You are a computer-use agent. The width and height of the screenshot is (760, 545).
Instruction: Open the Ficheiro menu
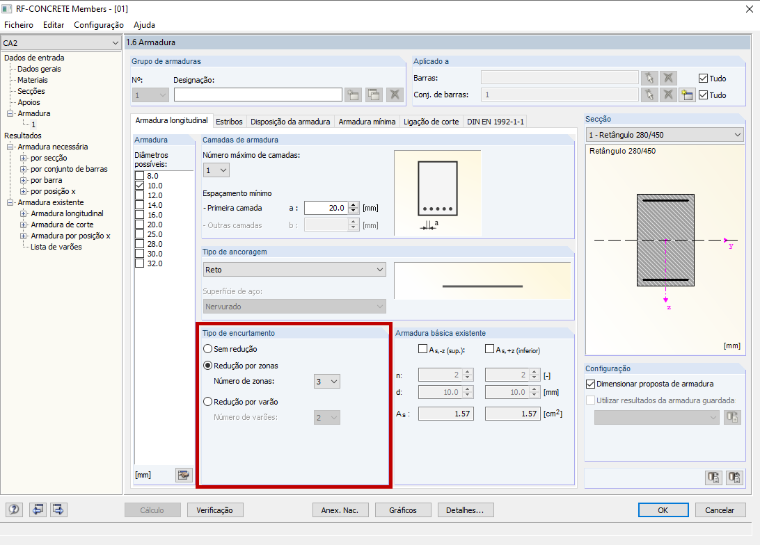19,25
